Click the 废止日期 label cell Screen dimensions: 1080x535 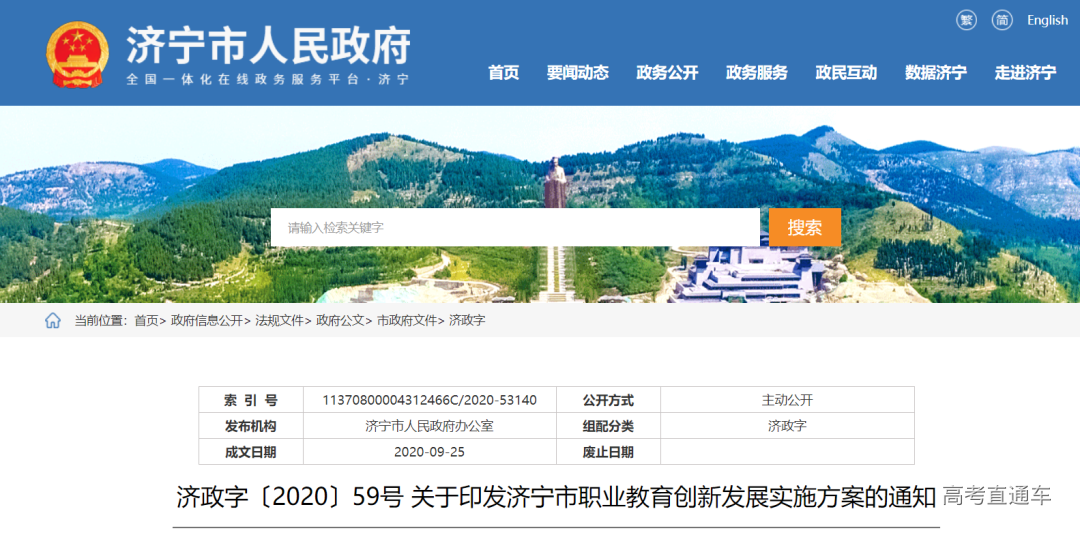(608, 452)
